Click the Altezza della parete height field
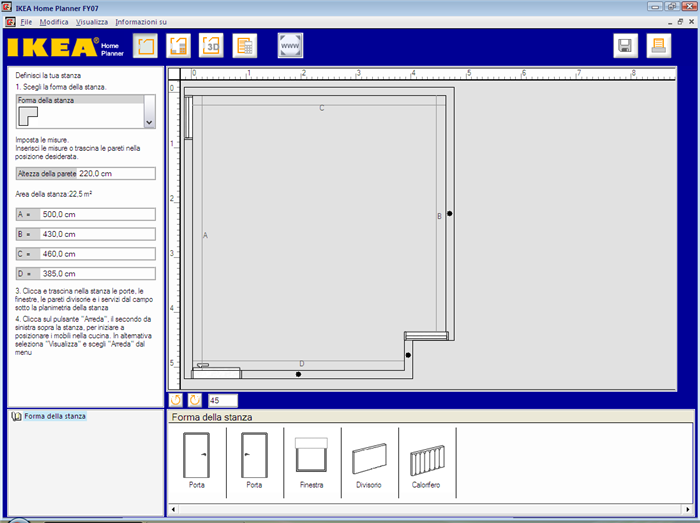 86,174
